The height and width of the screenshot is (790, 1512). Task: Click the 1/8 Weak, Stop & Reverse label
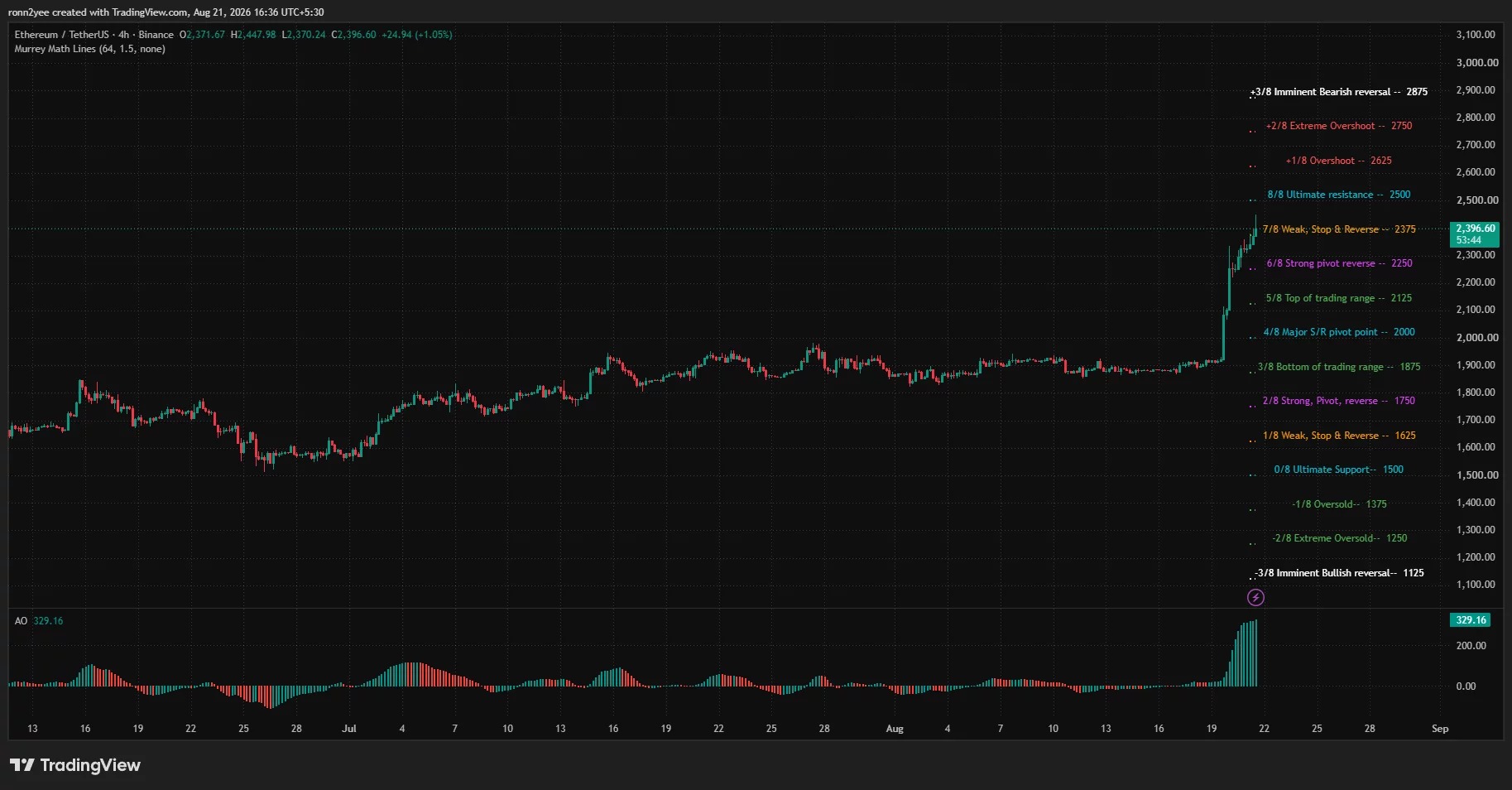(1339, 436)
